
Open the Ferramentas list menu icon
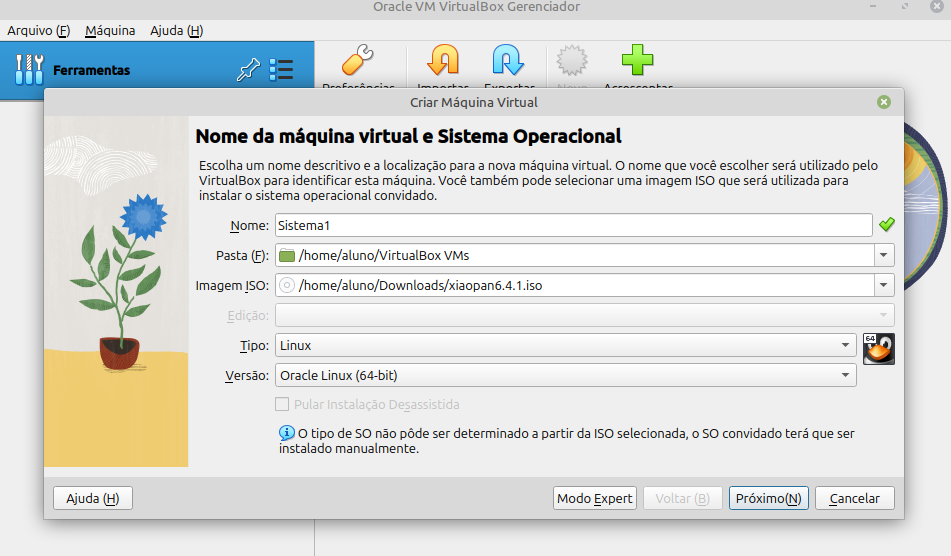(x=281, y=70)
